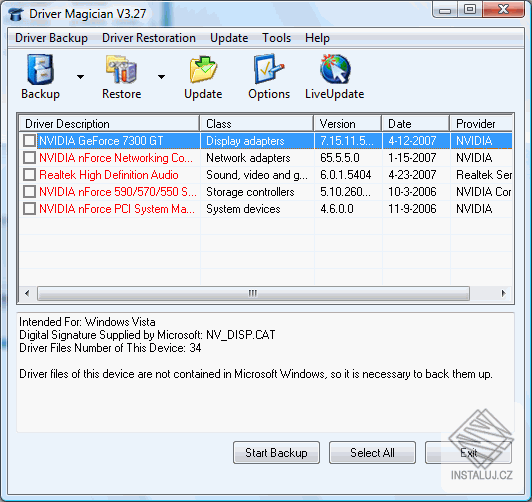Viewport: 532px width, 502px height.
Task: Open the Driver Restoration menu
Action: pos(149,38)
